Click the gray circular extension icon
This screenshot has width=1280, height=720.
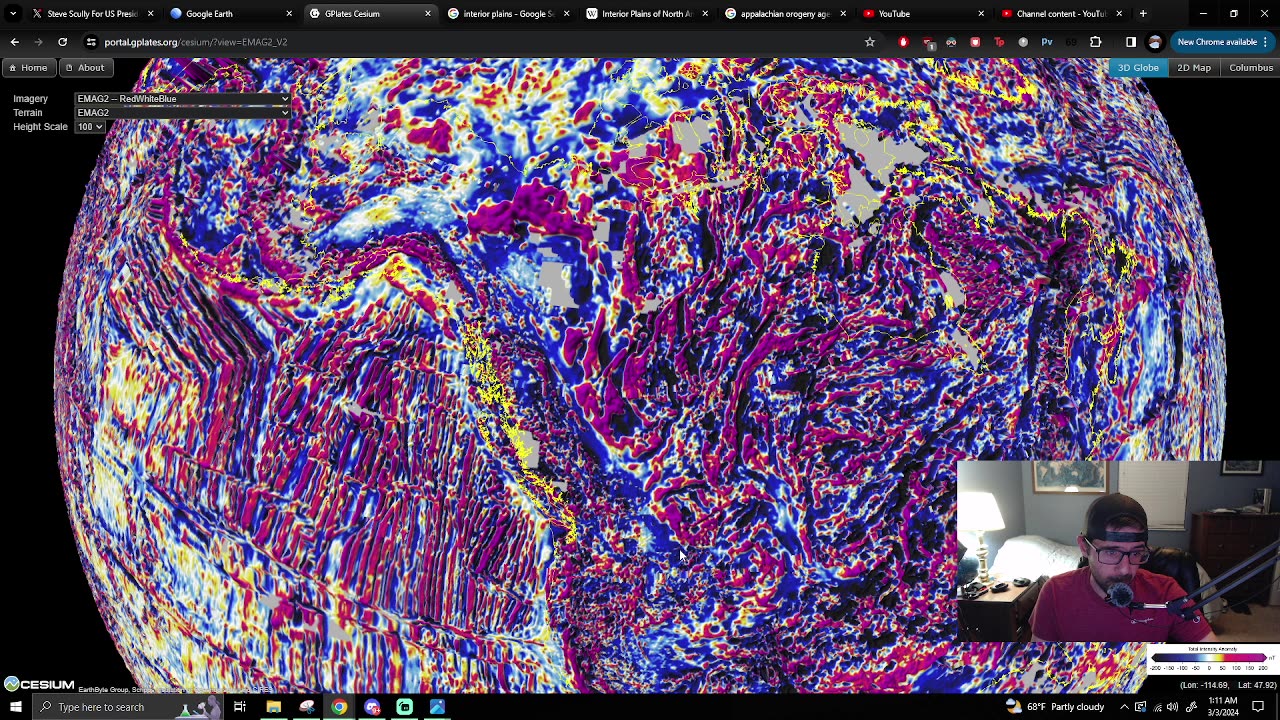pyautogui.click(x=1023, y=42)
